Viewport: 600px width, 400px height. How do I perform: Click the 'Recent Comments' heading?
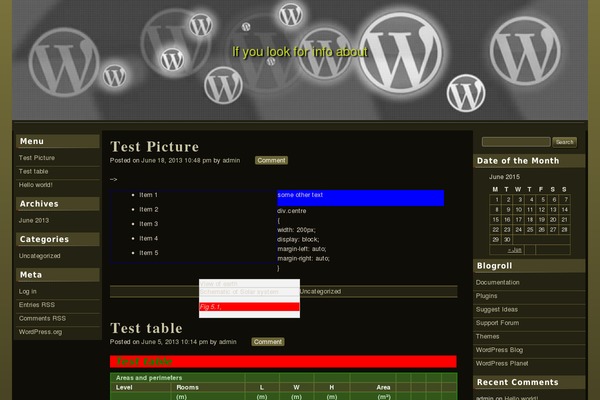coord(517,382)
